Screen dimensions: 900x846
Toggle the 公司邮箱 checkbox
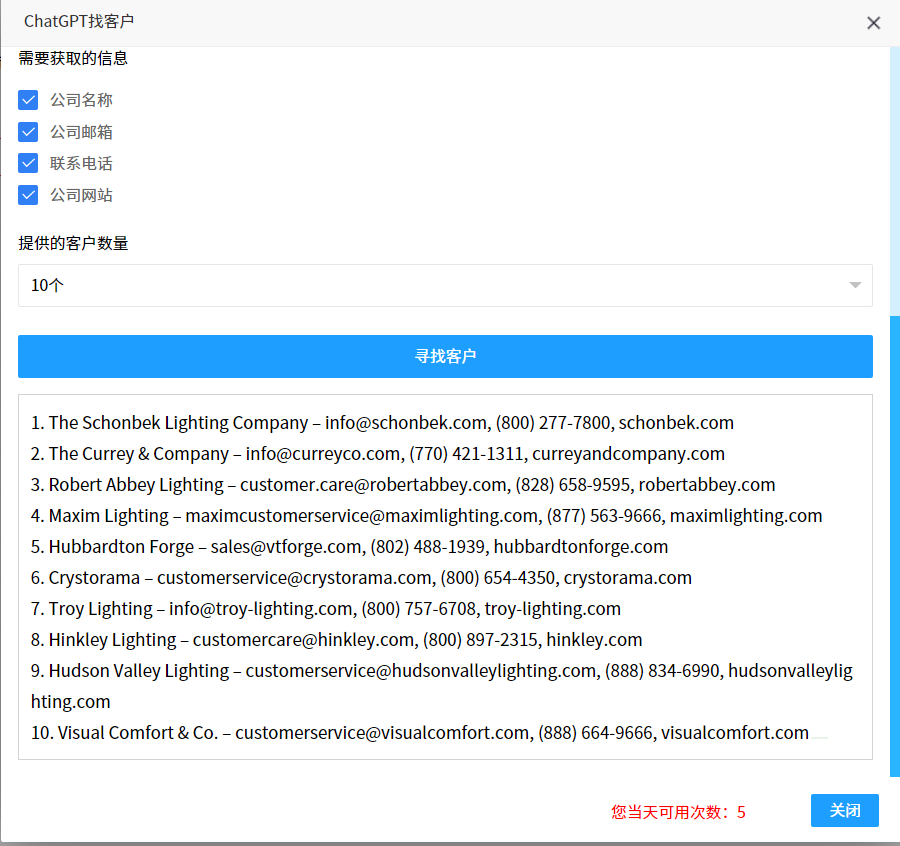(28, 132)
